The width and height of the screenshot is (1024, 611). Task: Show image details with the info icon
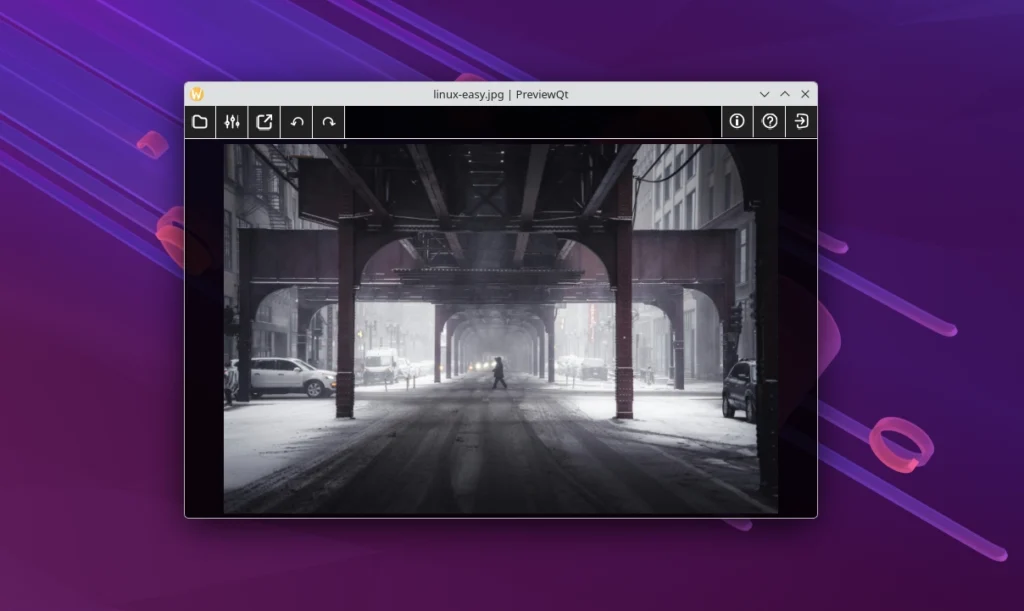point(737,121)
